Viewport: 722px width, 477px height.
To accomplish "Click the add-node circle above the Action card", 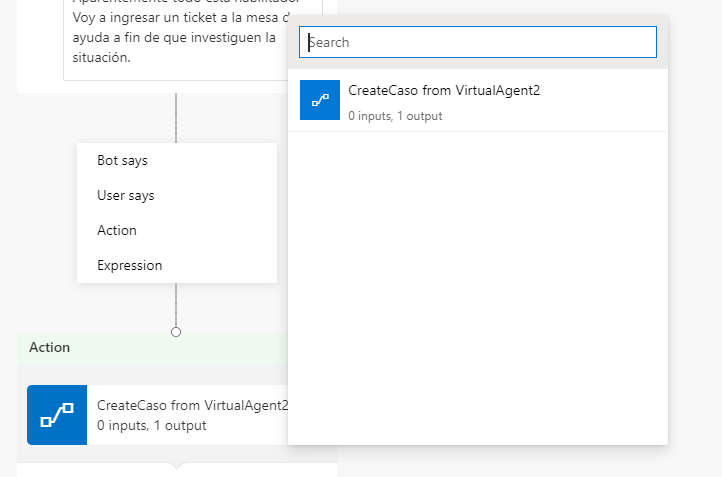I will 176,331.
